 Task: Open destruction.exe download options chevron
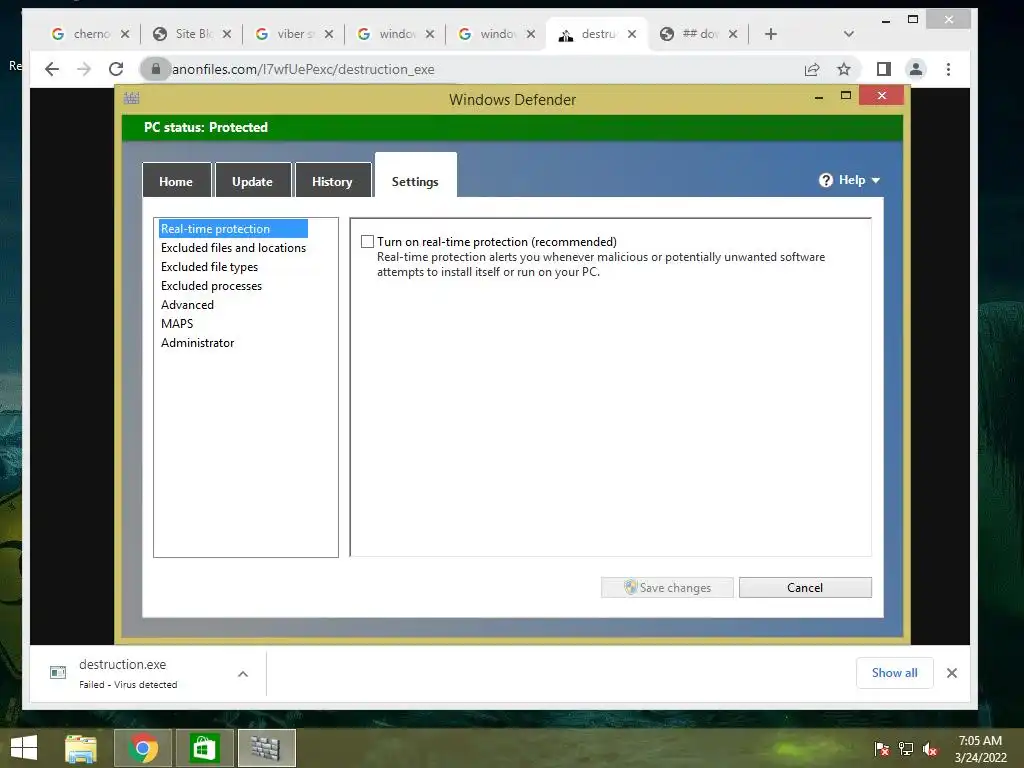pos(243,673)
